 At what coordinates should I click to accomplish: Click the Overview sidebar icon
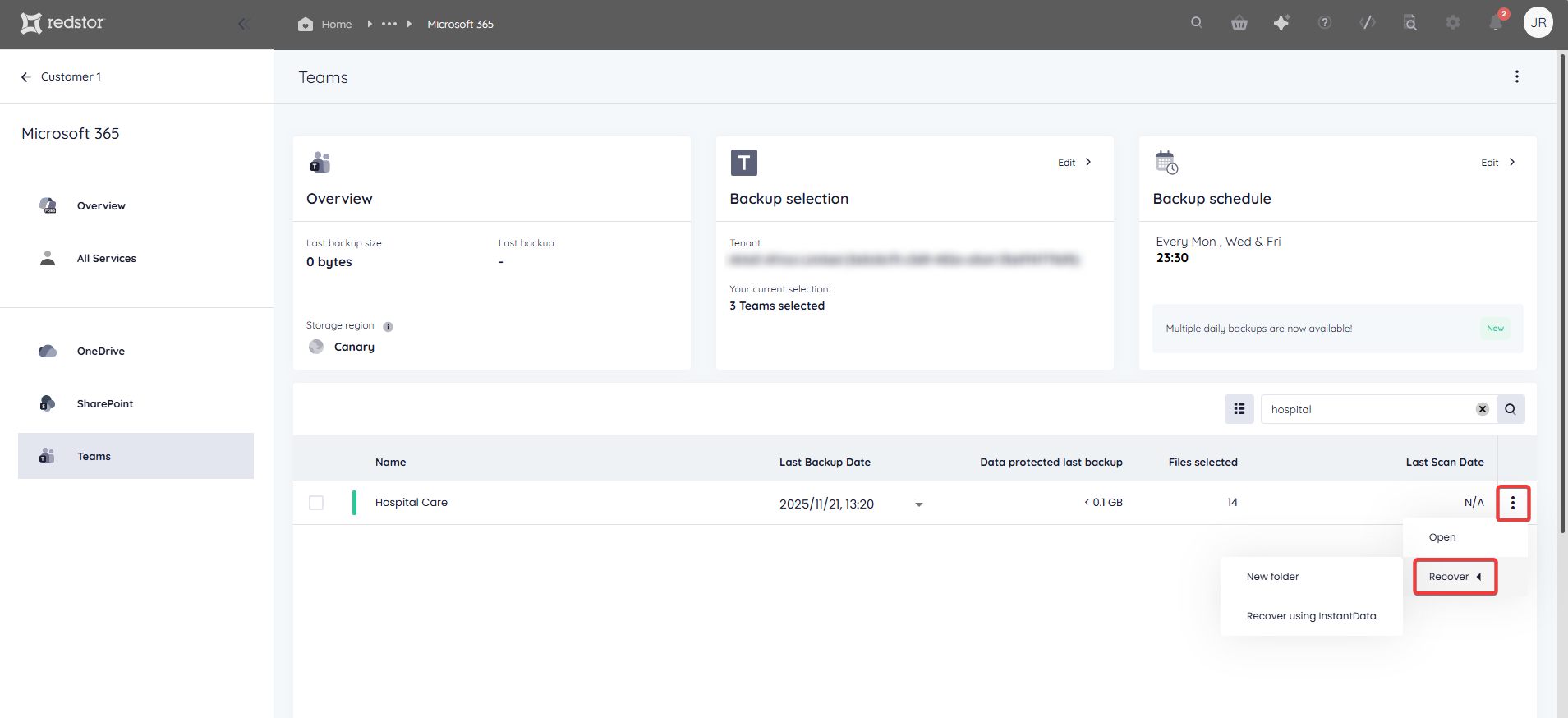click(x=48, y=205)
